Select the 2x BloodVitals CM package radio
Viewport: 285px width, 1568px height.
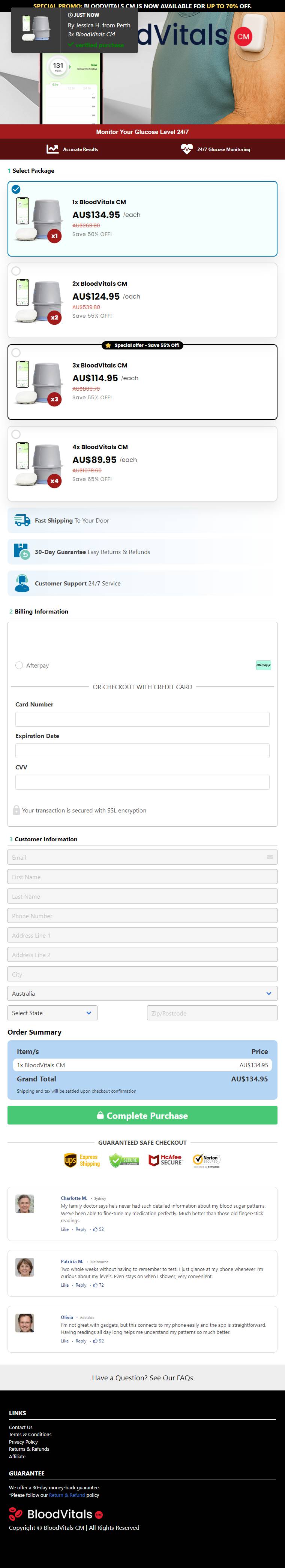click(16, 271)
